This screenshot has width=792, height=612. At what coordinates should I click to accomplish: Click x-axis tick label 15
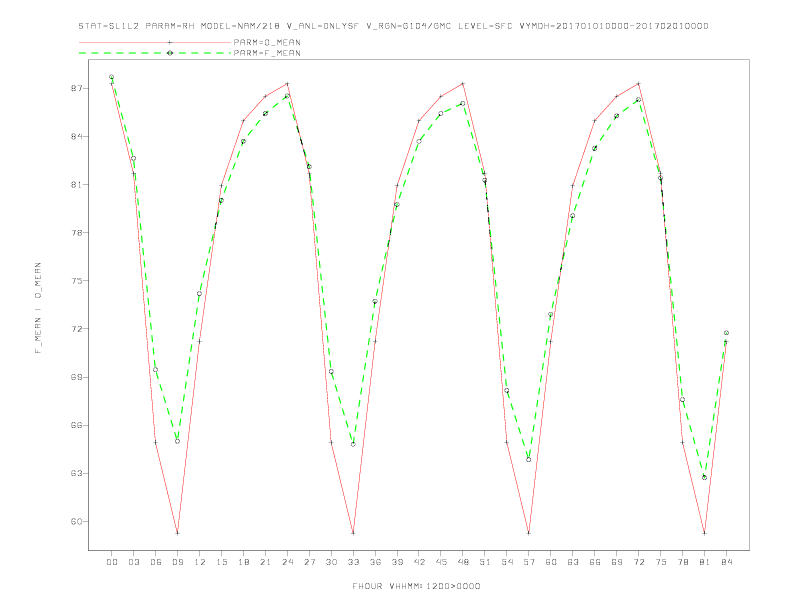(x=221, y=562)
